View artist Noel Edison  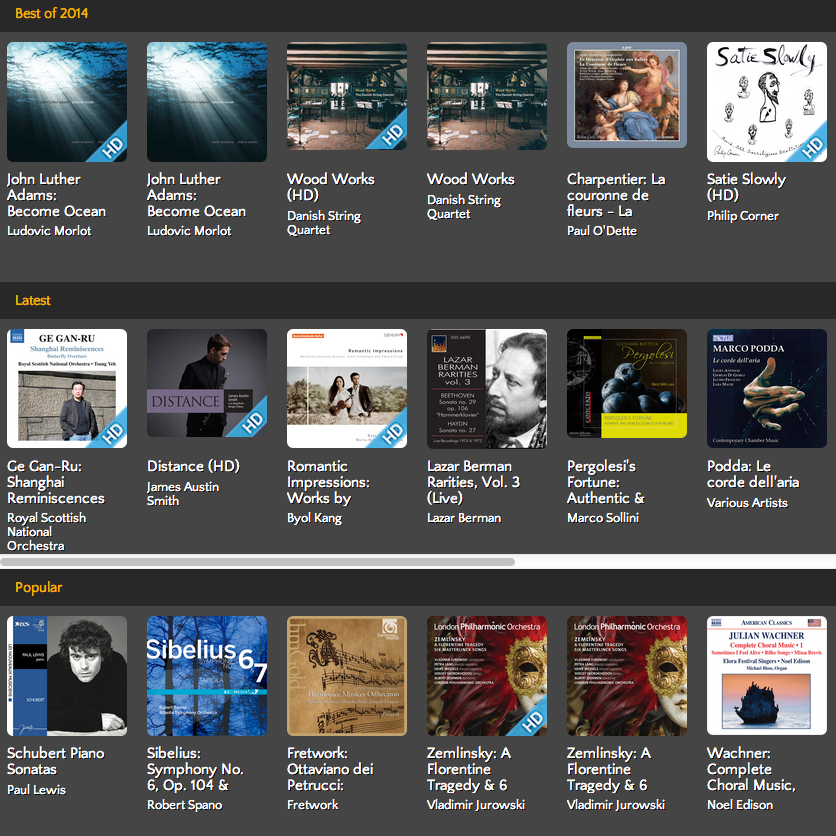pyautogui.click(x=740, y=805)
